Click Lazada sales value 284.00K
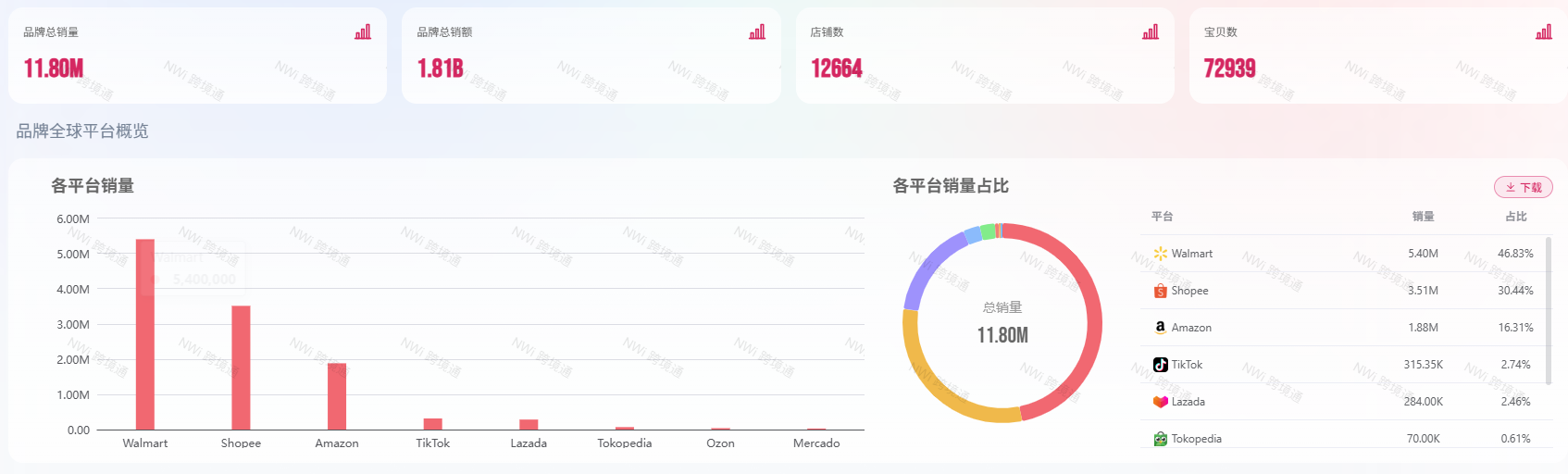 click(x=1424, y=402)
